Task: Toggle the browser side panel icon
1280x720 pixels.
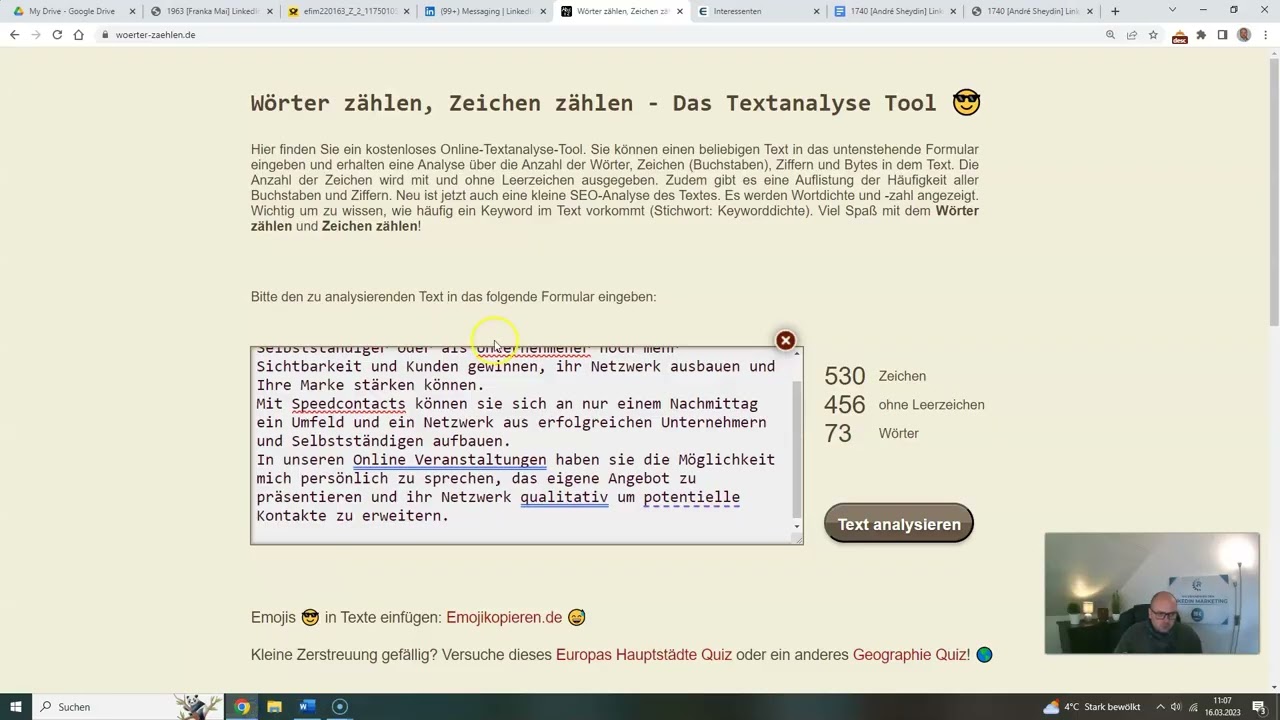Action: coord(1222,34)
